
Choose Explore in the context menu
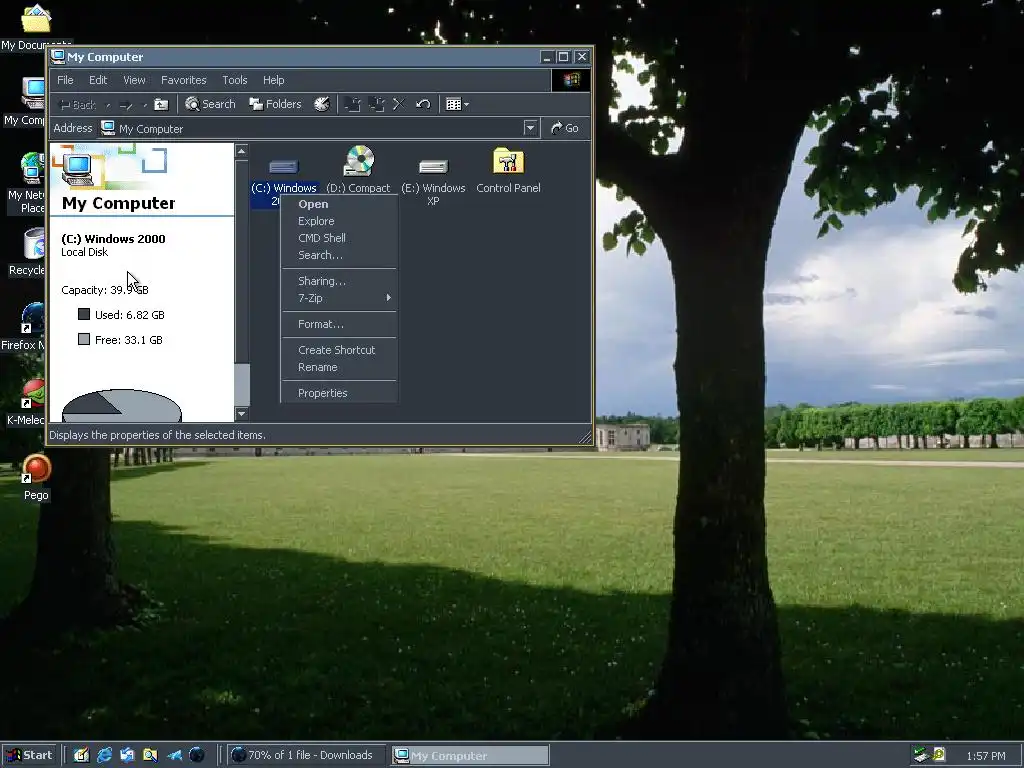[x=338, y=221]
